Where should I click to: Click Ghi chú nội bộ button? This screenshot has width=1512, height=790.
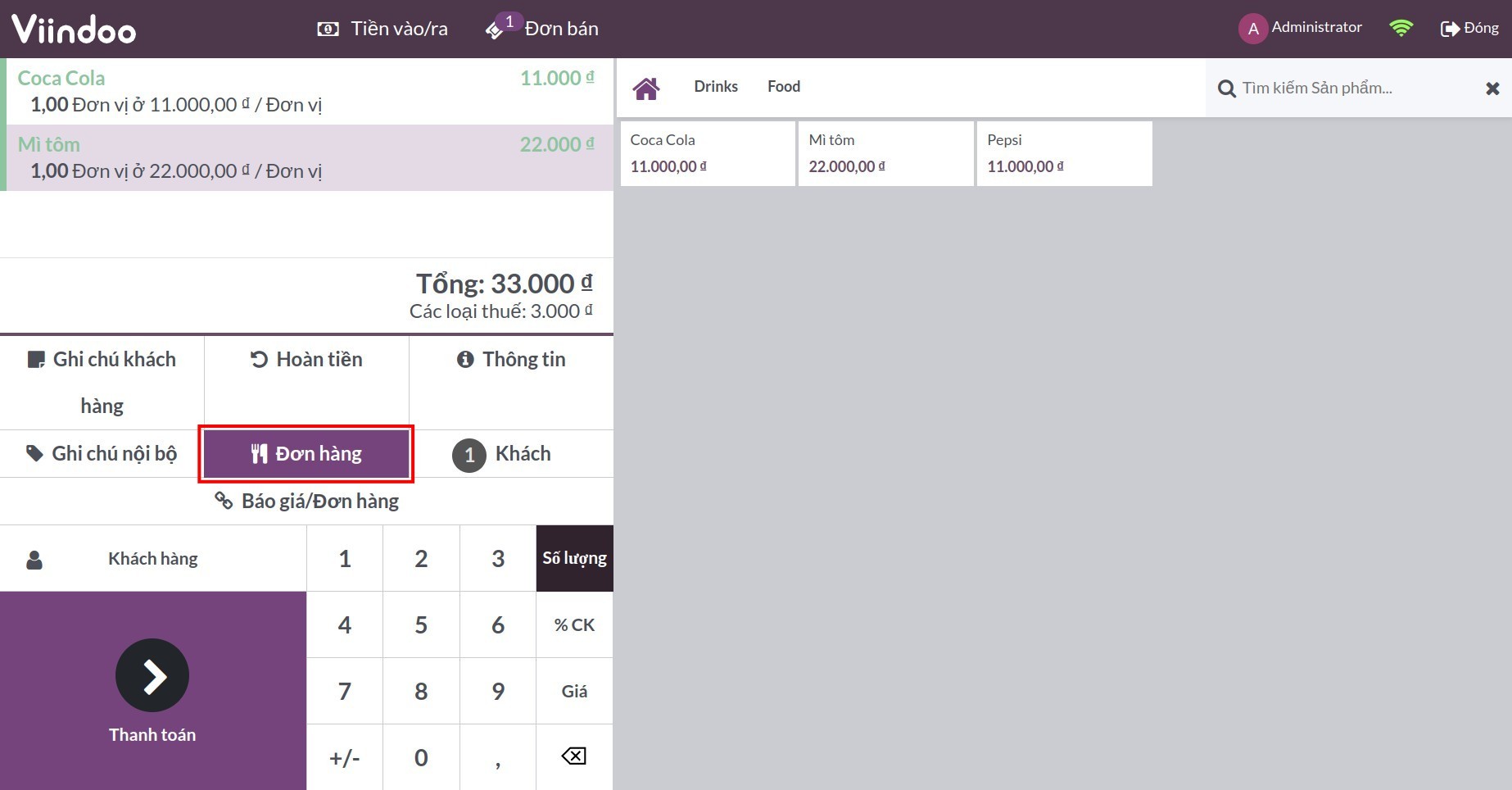[102, 454]
